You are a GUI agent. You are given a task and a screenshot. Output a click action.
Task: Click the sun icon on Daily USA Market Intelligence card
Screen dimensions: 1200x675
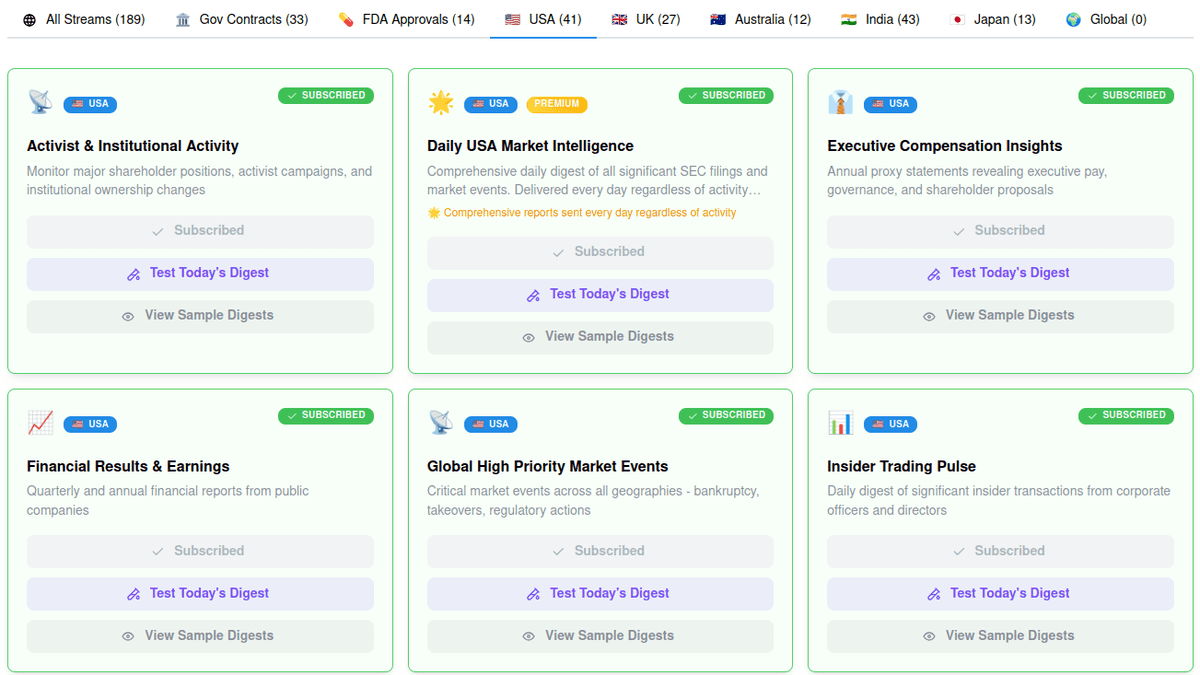440,101
